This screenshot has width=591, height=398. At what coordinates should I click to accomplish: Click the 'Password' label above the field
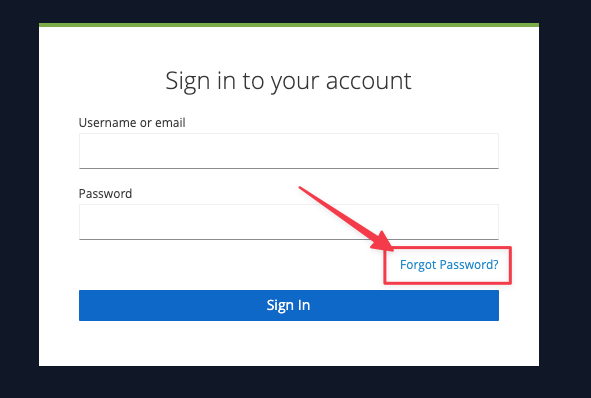click(x=106, y=193)
